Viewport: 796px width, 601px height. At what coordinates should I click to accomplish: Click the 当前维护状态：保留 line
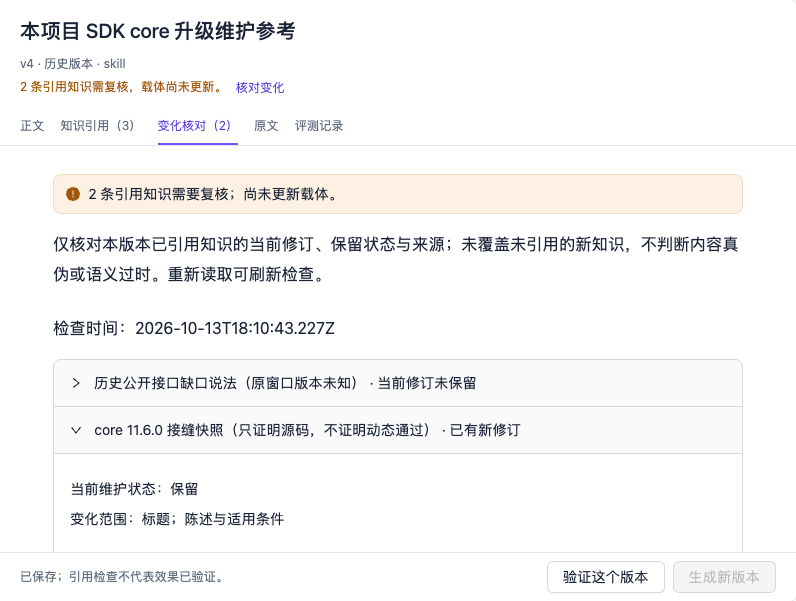pyautogui.click(x=134, y=489)
